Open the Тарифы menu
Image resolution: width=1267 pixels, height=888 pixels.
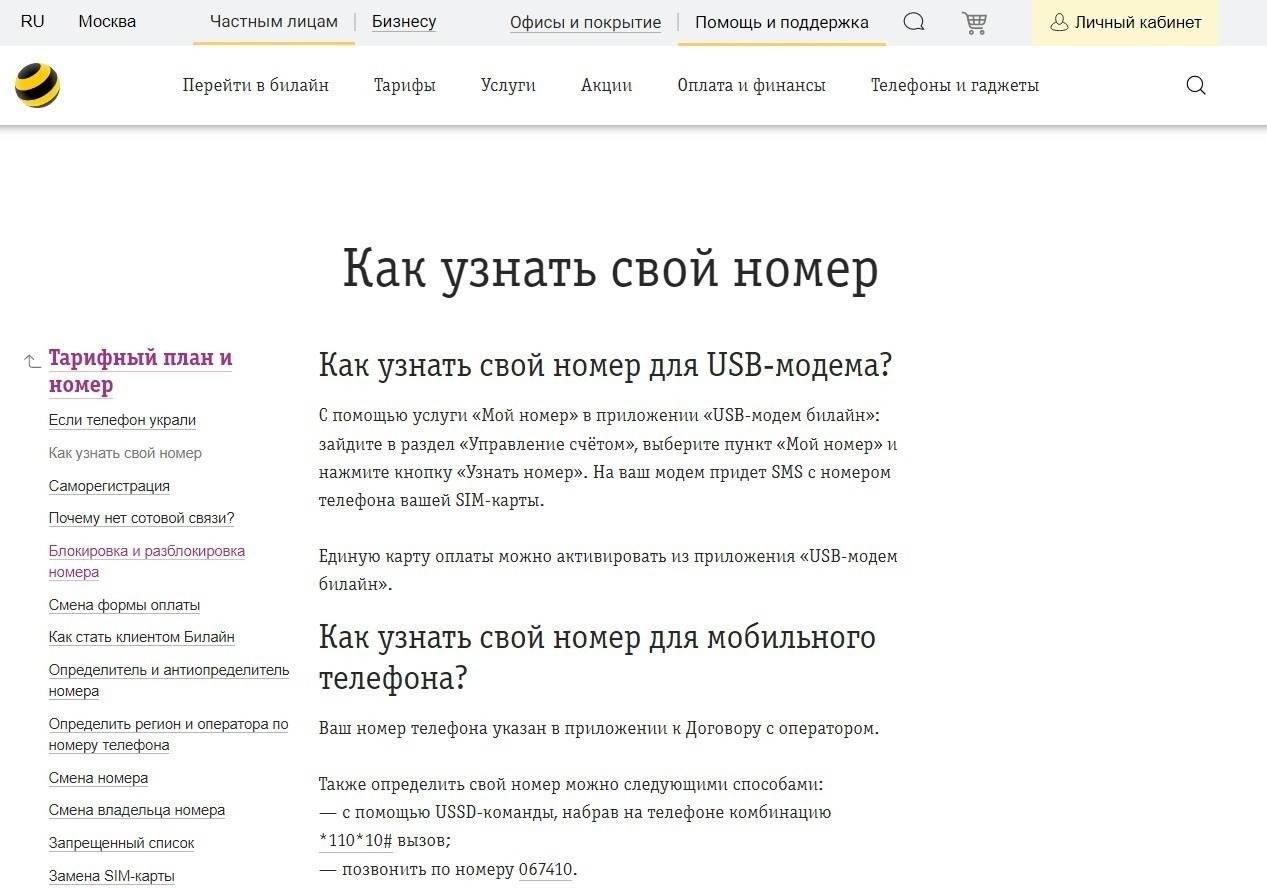click(405, 86)
